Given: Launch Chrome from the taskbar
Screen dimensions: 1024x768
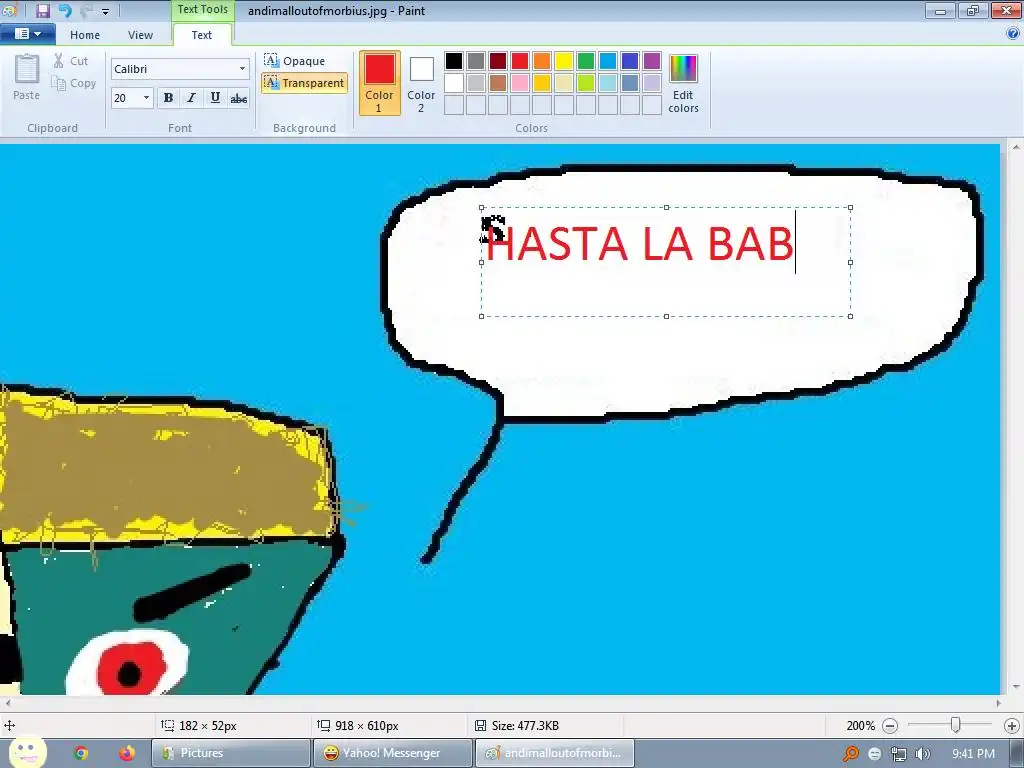Looking at the screenshot, I should click(81, 753).
